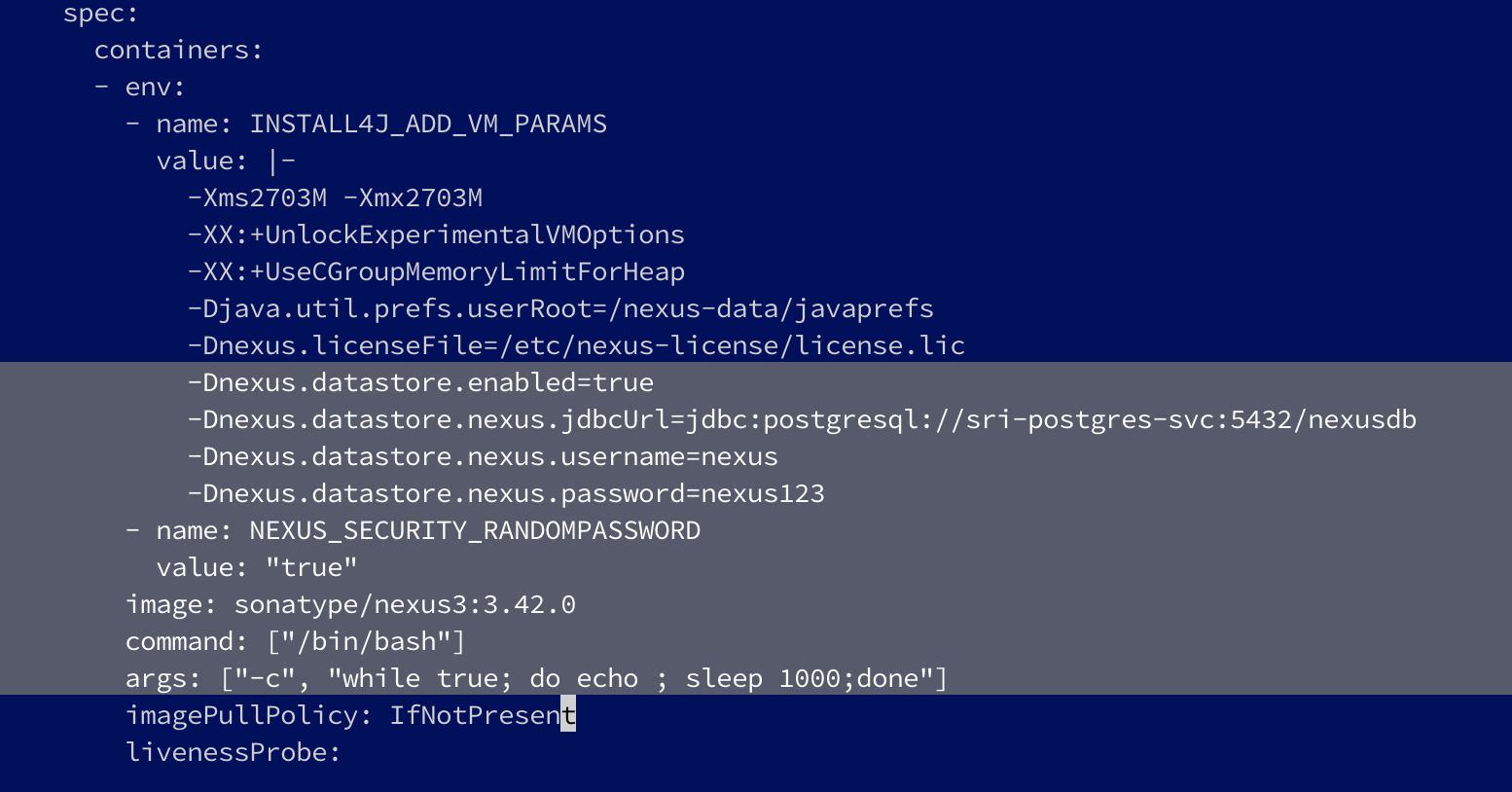The image size is (1512, 792).
Task: Click the datastore username=nexus line
Action: [482, 456]
